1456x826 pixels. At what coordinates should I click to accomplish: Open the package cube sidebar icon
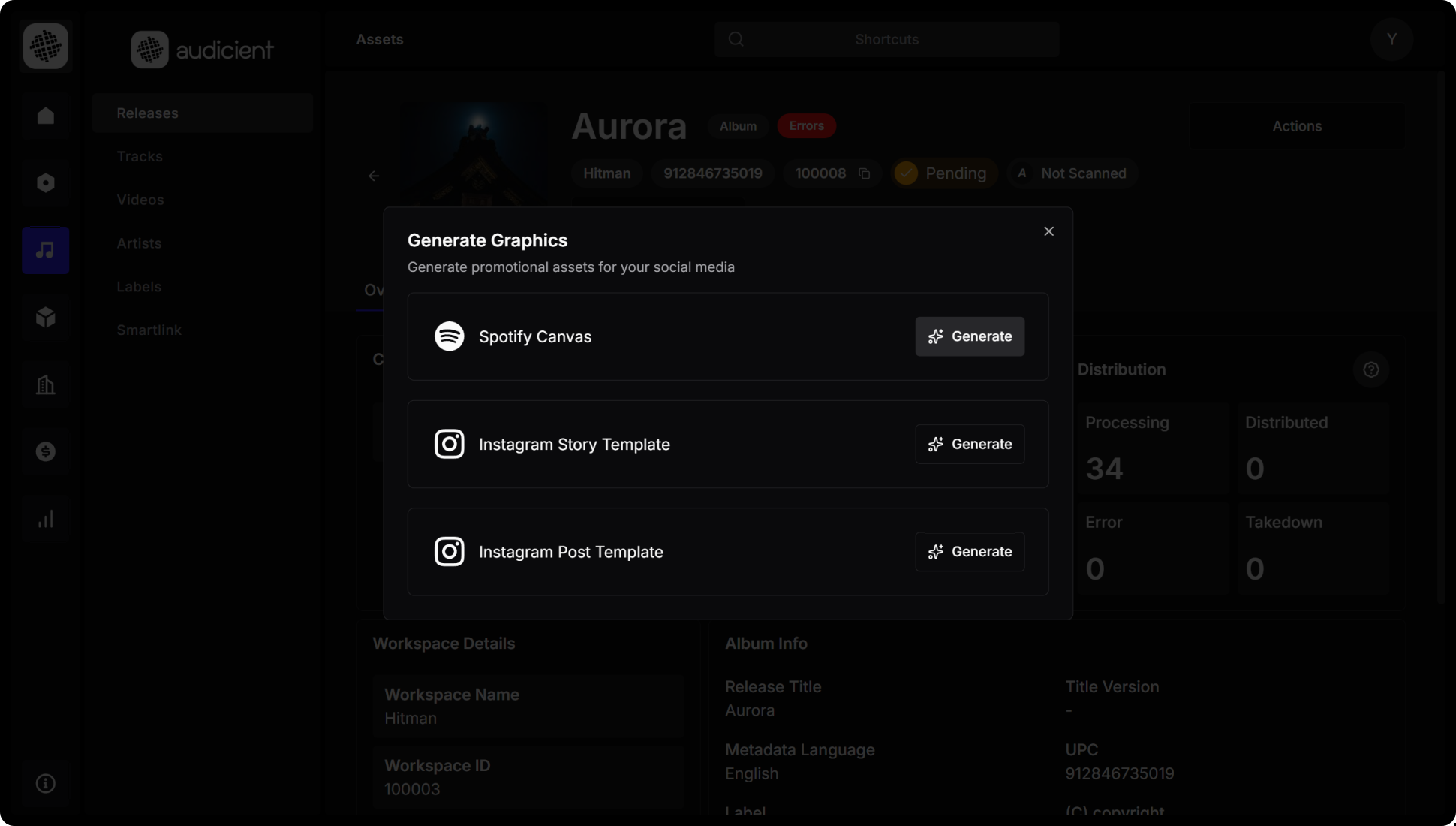pyautogui.click(x=45, y=317)
